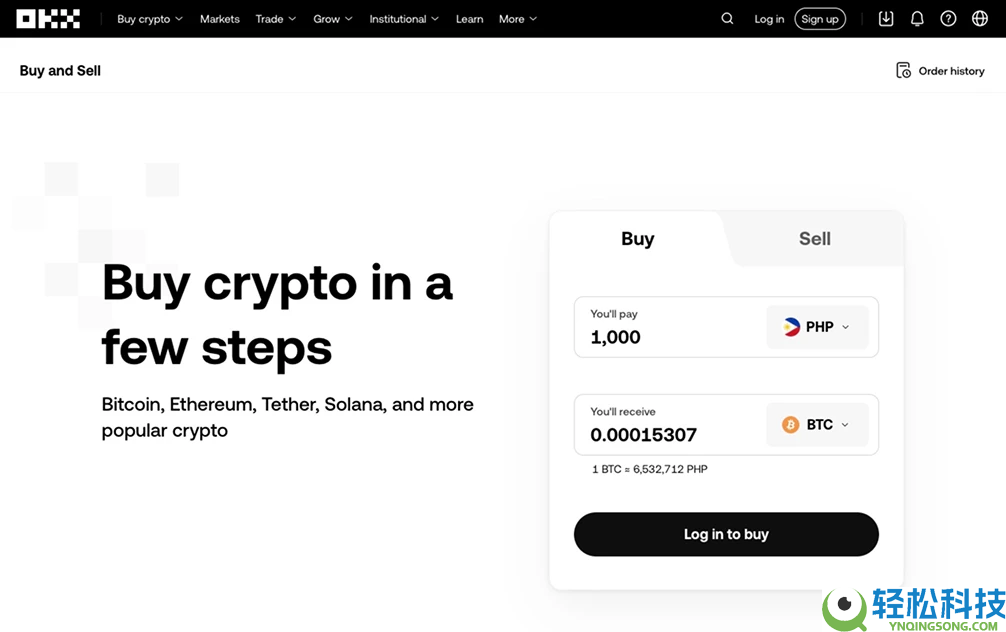Click the Order history icon
Image resolution: width=1006 pixels, height=632 pixels.
[904, 71]
